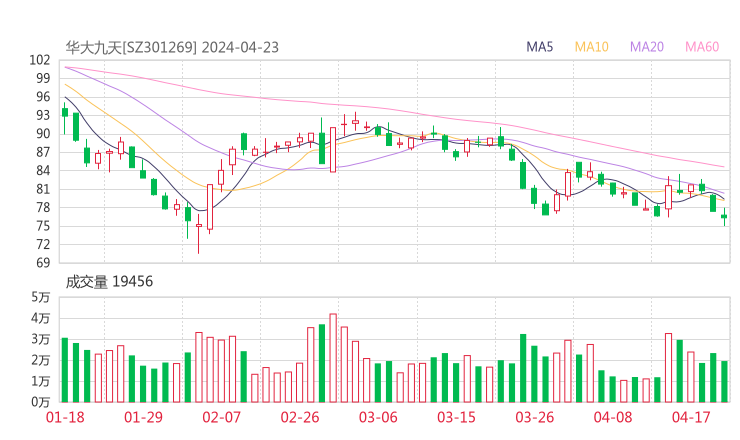This screenshot has height=440, width=740.
Task: Click the chart title 华大九天[SZ301269] 2024-04-23
Action: [172, 47]
